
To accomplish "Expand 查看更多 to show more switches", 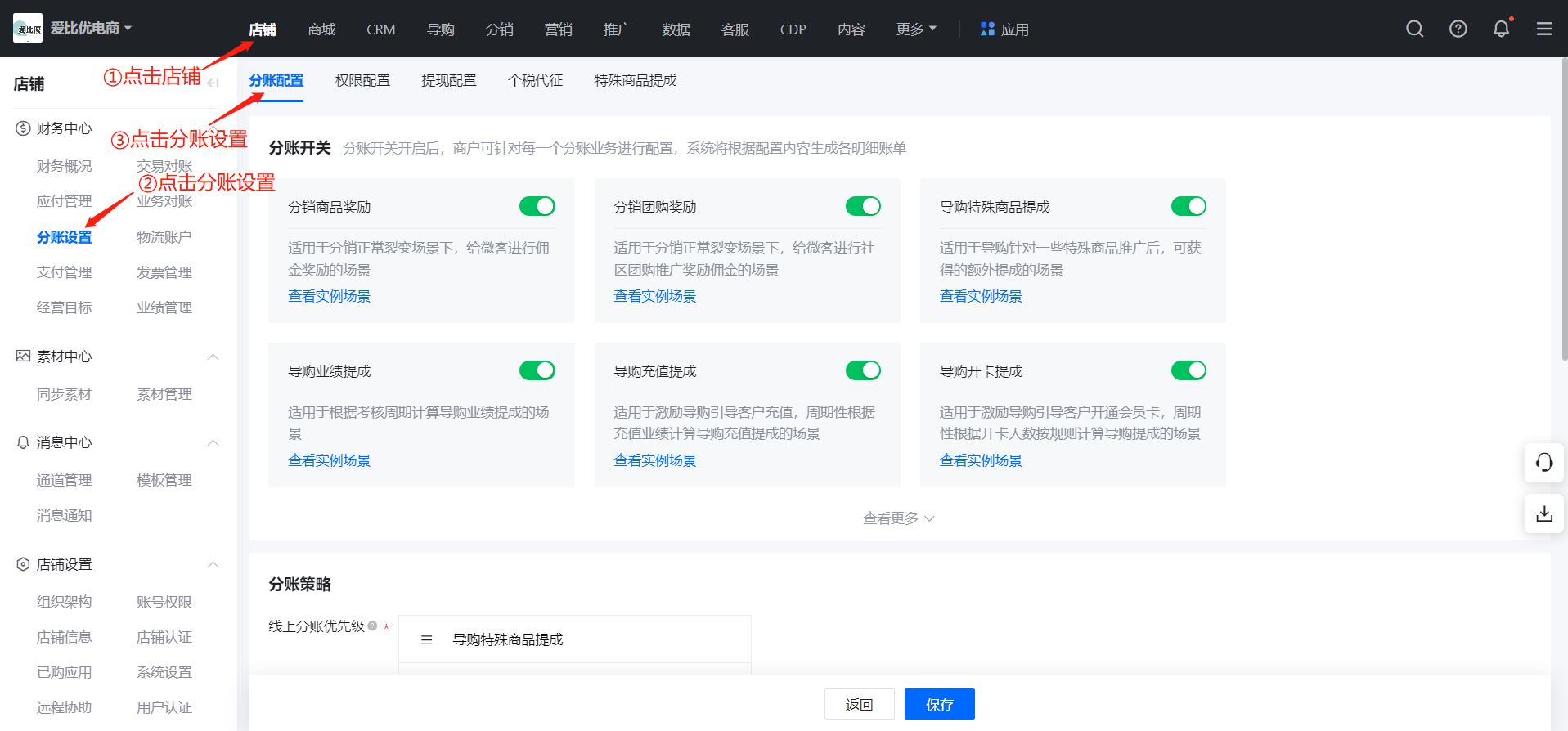I will point(899,518).
